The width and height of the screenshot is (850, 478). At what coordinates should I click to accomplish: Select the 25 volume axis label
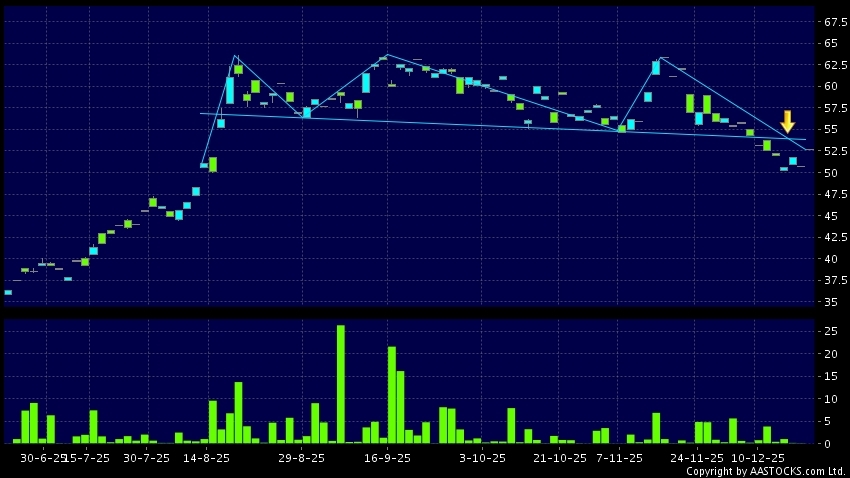pos(831,330)
